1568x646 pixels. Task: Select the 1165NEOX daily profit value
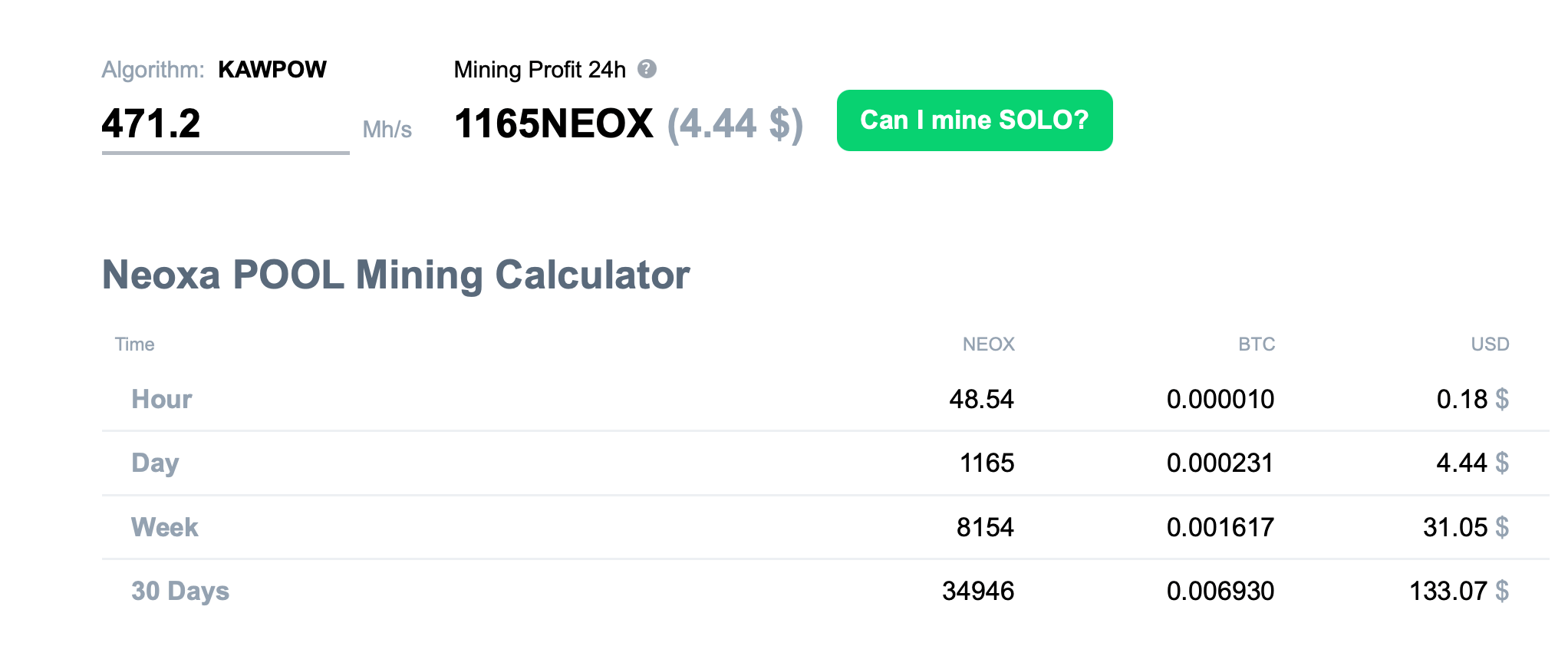553,124
